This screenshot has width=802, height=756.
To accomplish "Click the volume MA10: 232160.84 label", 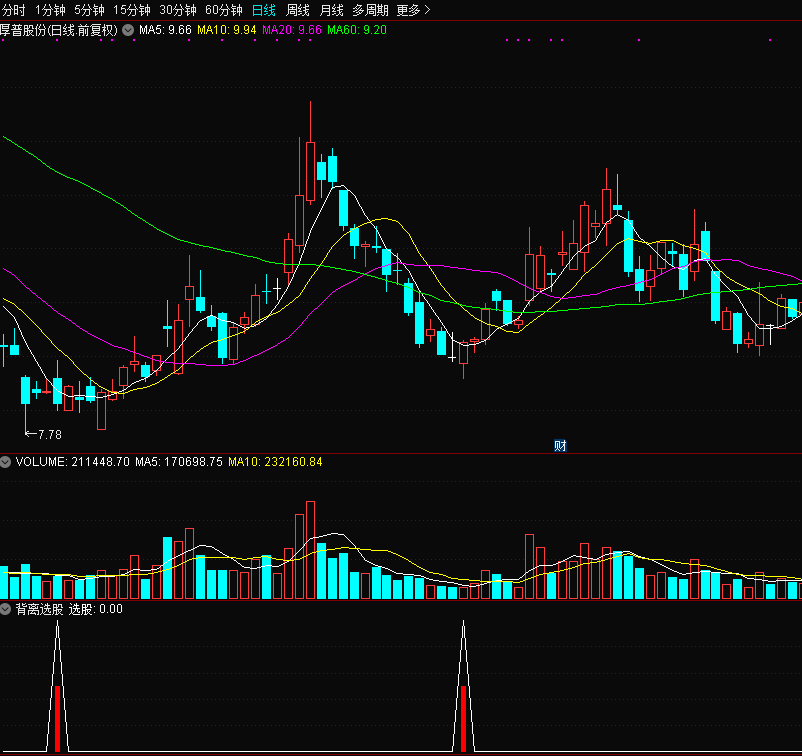I will (275, 462).
